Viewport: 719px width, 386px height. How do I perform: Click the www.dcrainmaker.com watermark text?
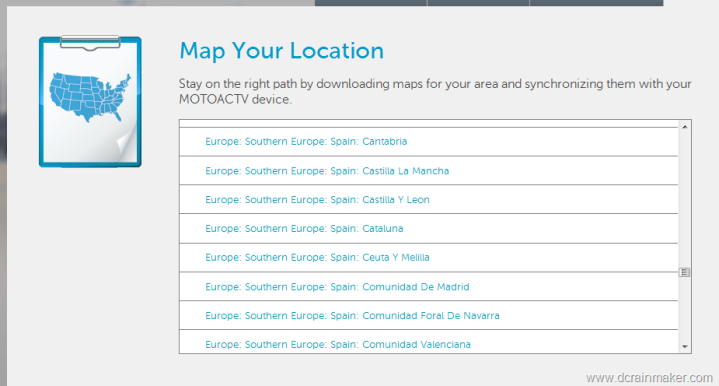[x=649, y=378]
